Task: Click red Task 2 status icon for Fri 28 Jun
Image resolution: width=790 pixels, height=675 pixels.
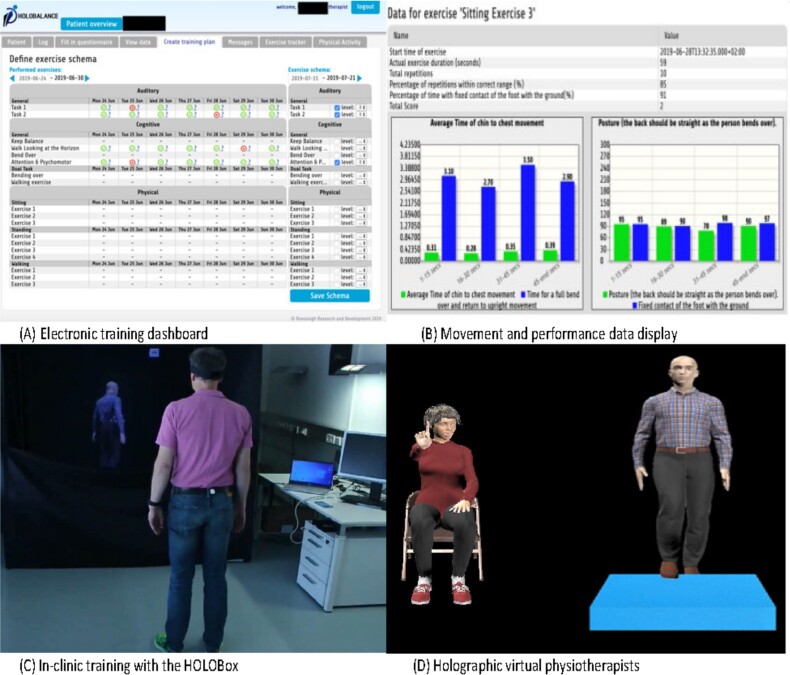Action: 217,114
